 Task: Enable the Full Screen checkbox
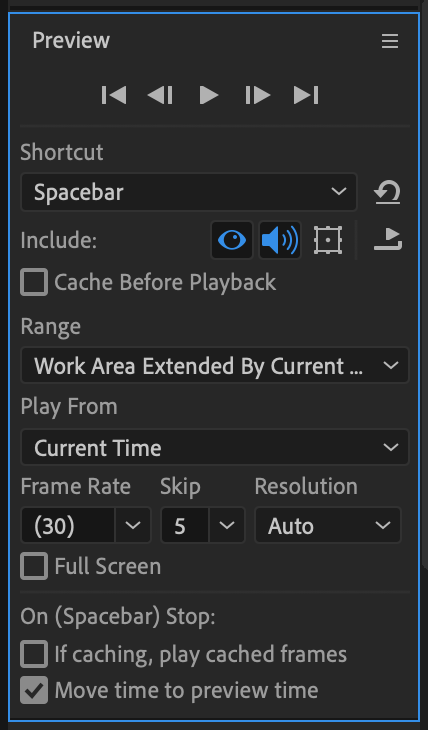coord(34,566)
